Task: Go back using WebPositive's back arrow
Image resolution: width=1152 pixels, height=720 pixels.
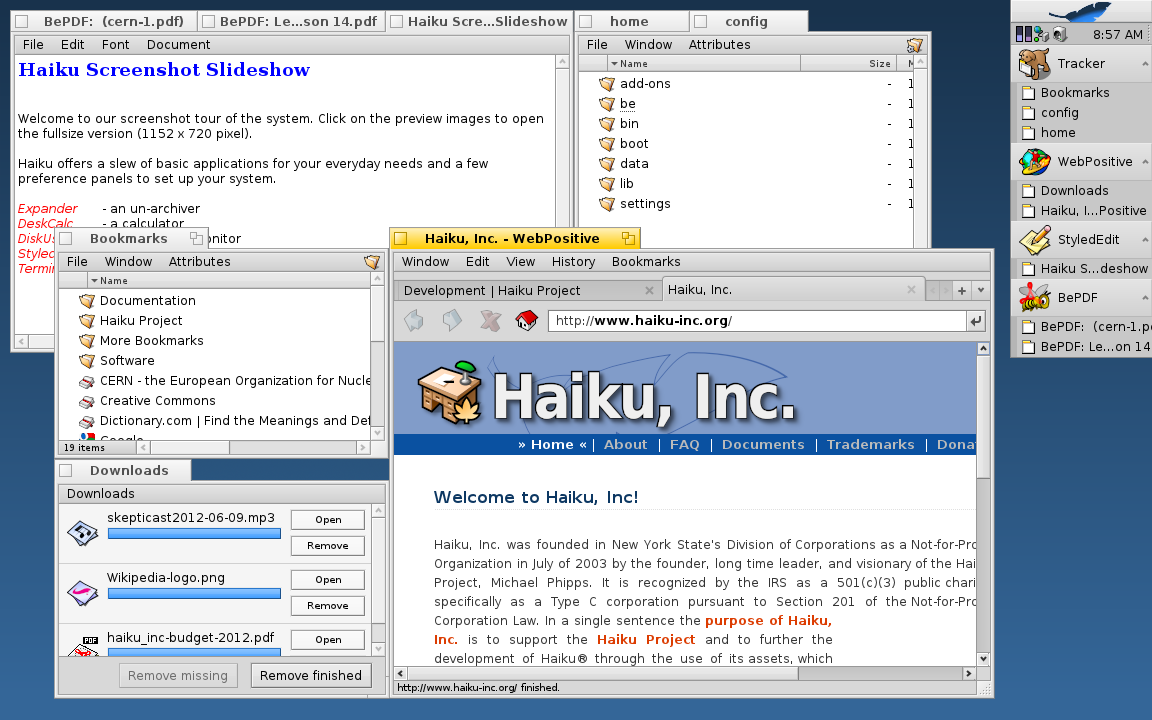Action: 414,320
